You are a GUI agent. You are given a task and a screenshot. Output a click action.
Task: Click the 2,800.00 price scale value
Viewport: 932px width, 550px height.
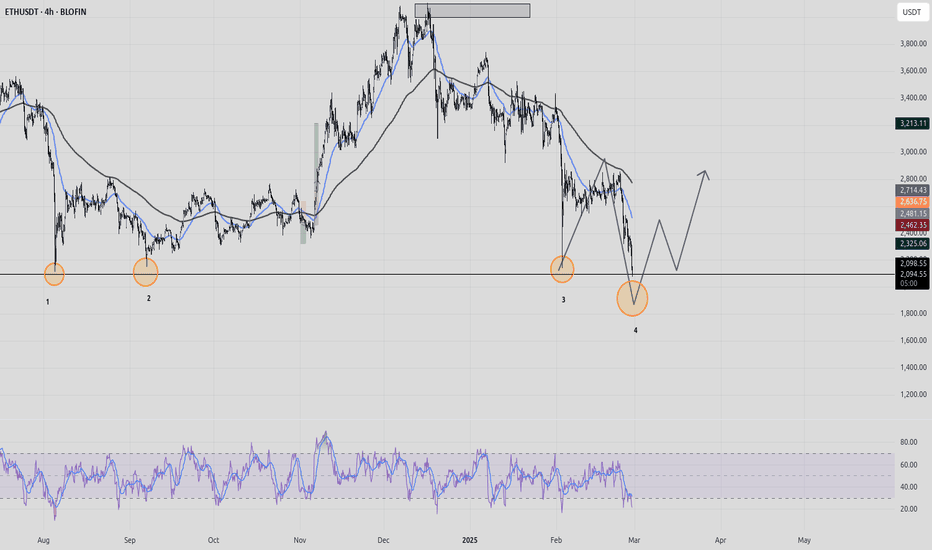(913, 178)
